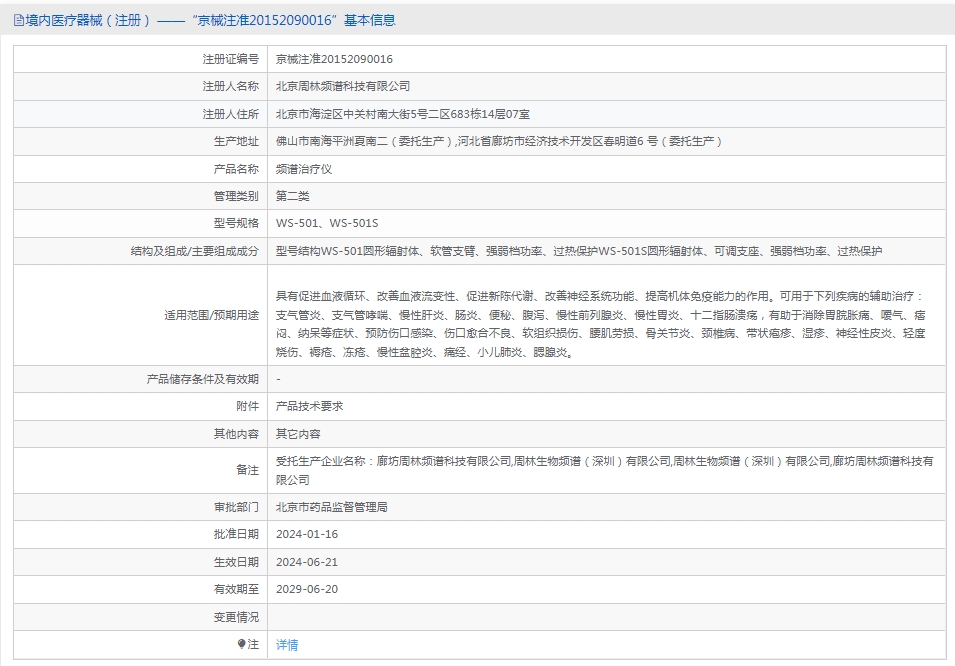Image resolution: width=955 pixels, height=666 pixels.
Task: Click the label 生效日期
Action: [236, 562]
